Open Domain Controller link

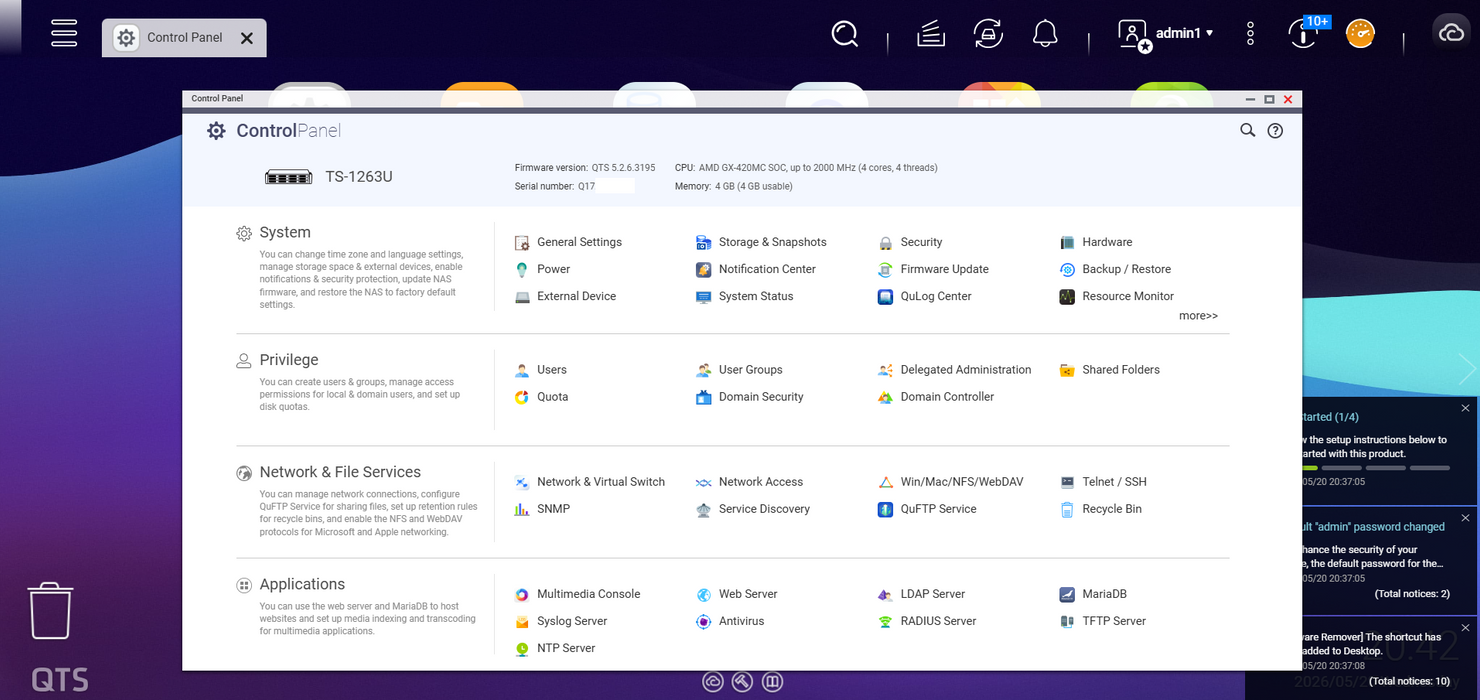tap(947, 397)
